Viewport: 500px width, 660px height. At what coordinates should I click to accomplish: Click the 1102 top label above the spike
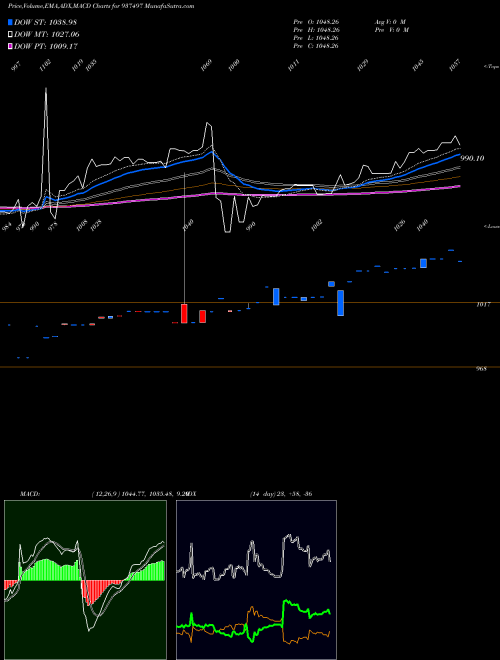[45, 65]
